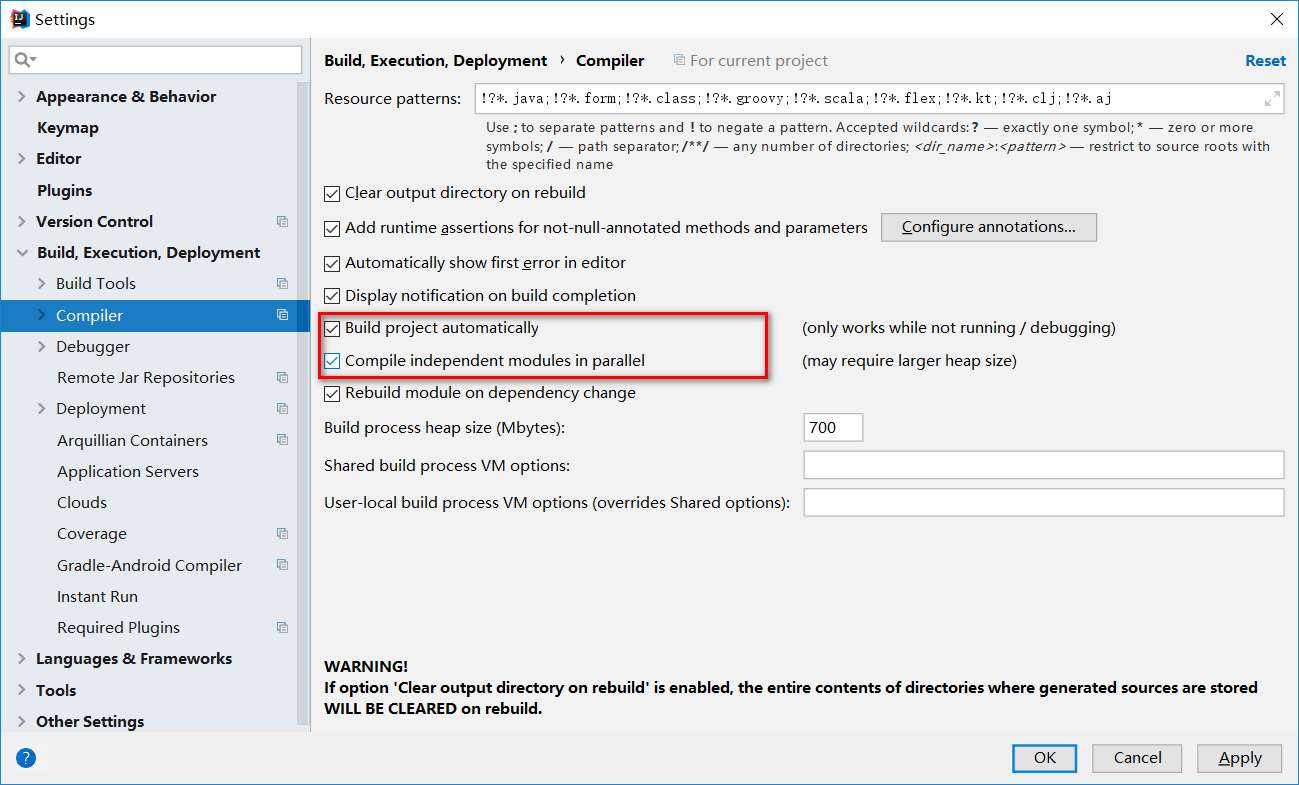Click project-level icon beside Remote Jar Repositories
This screenshot has height=785, width=1299.
click(x=282, y=378)
